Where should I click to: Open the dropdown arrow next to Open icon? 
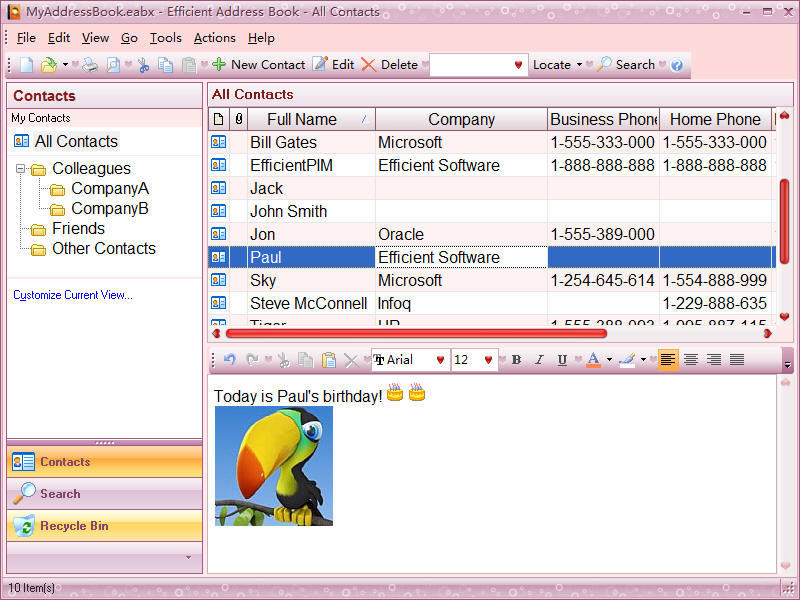[x=65, y=65]
